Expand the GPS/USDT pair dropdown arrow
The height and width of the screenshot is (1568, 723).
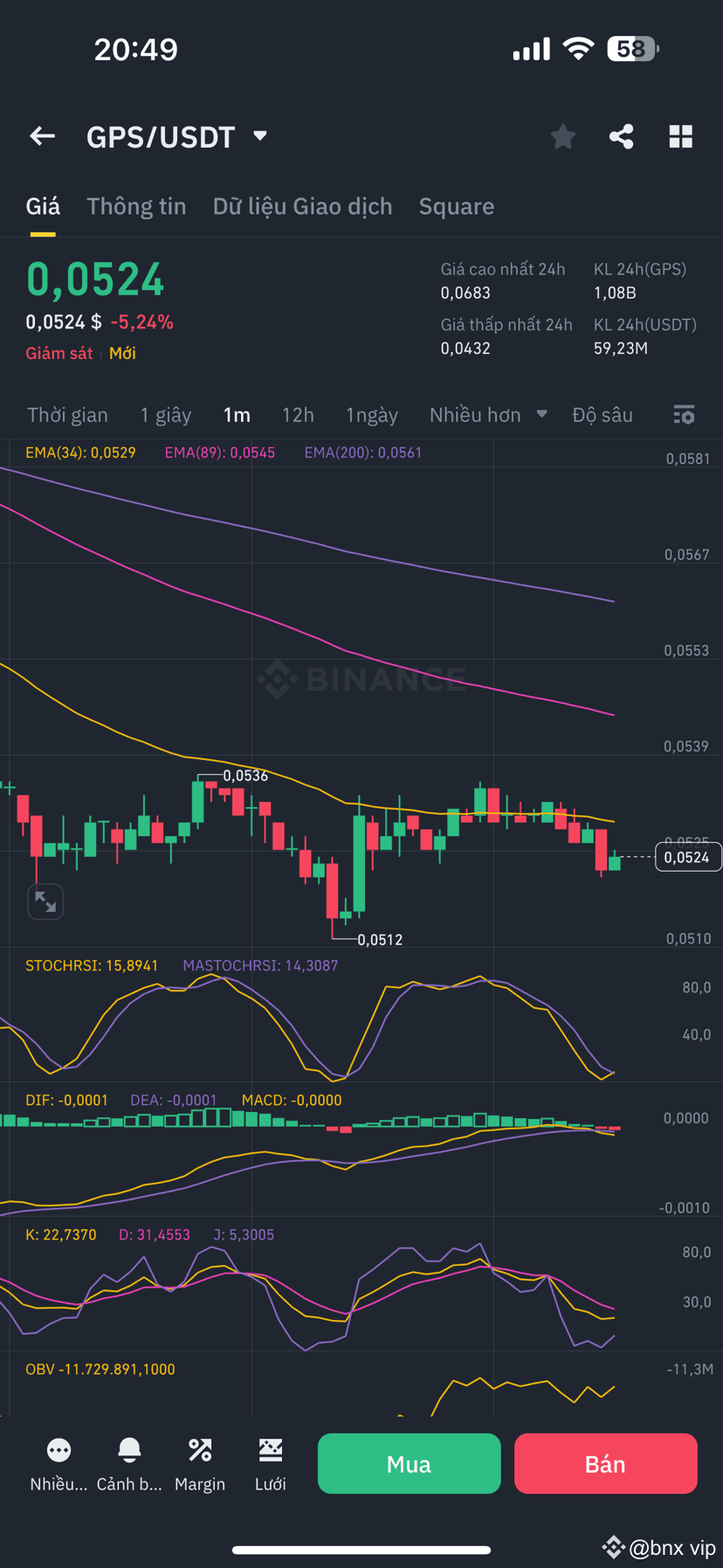(260, 136)
